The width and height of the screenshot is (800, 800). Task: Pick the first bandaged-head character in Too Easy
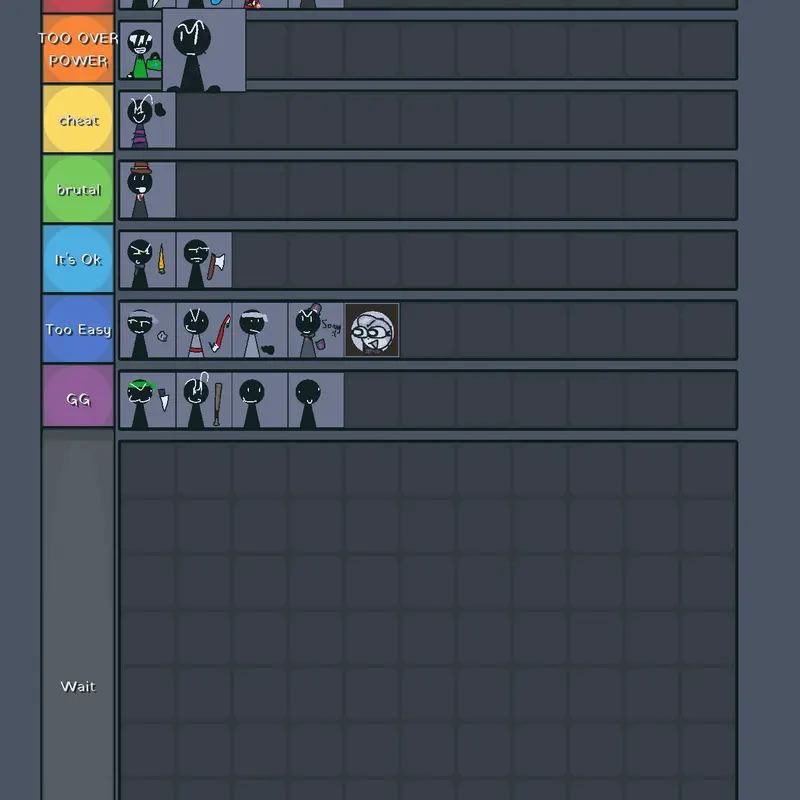click(x=147, y=330)
